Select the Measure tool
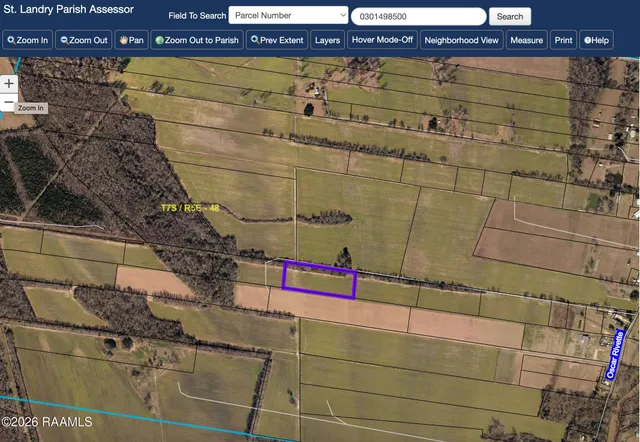 (x=527, y=40)
